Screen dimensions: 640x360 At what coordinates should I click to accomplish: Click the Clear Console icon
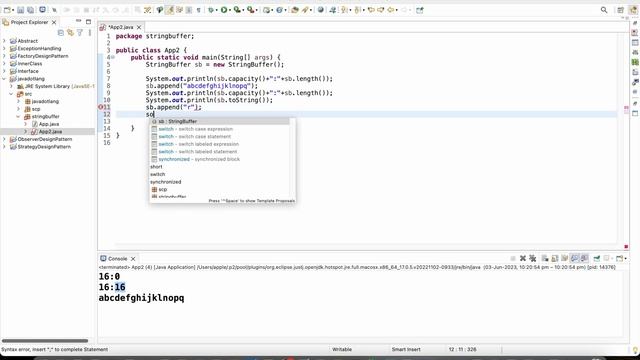[x=545, y=258]
